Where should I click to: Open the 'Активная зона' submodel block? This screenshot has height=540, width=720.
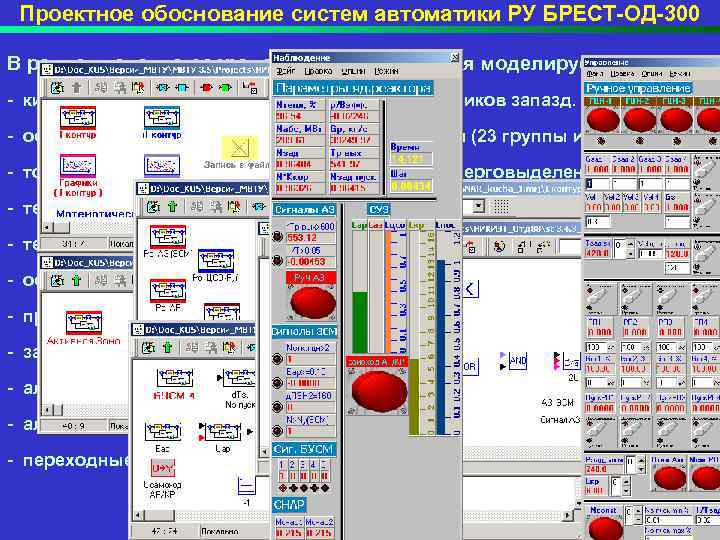tap(84, 322)
